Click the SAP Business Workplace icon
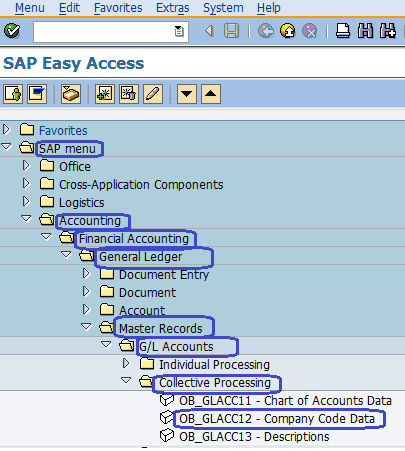405x451 pixels. [x=71, y=94]
